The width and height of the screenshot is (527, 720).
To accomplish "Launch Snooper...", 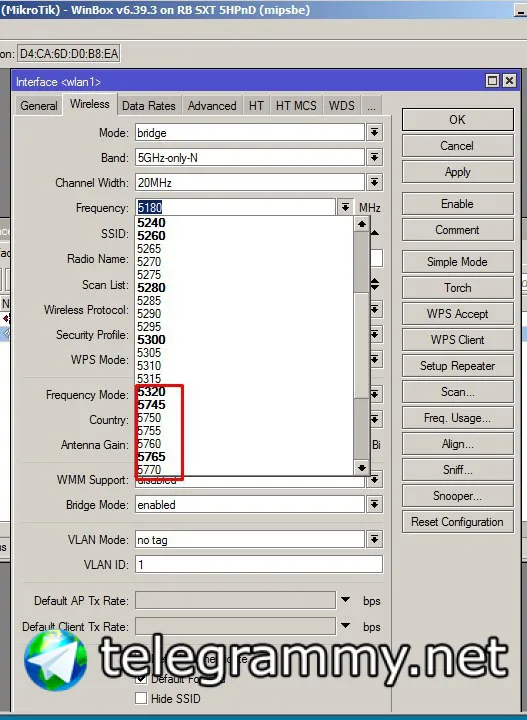I will coord(458,496).
